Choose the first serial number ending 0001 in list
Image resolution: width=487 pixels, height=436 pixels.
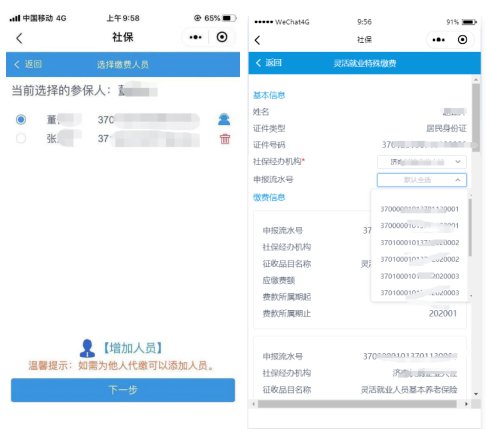(x=420, y=209)
